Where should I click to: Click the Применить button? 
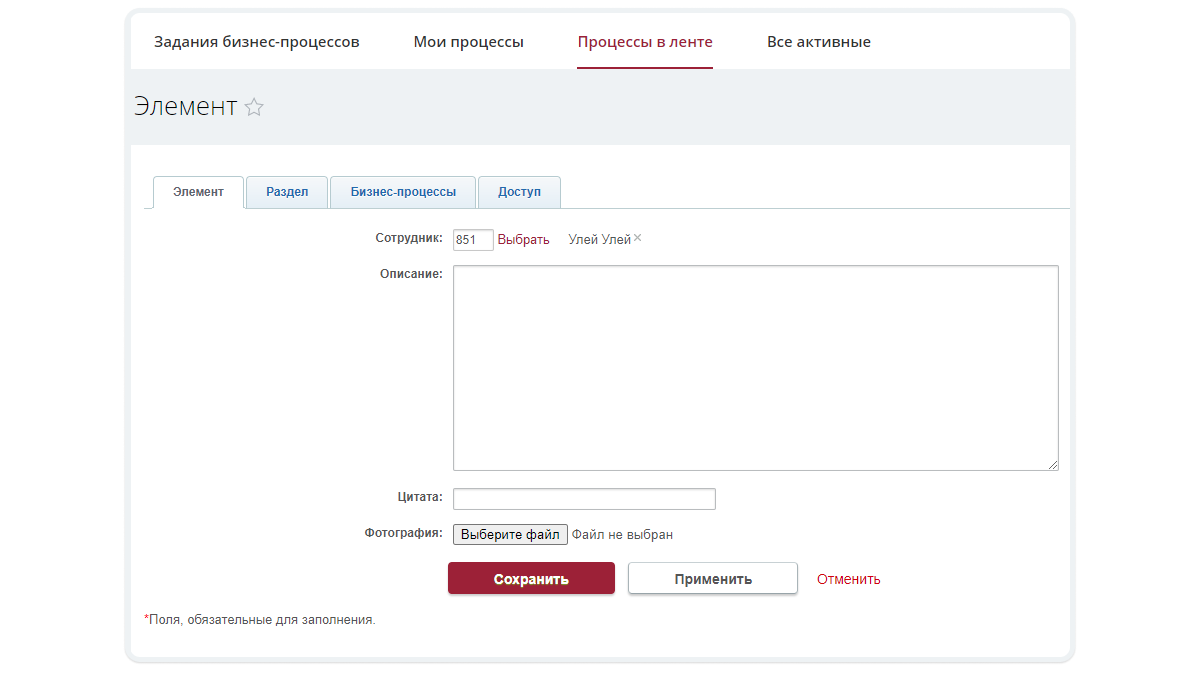[713, 578]
